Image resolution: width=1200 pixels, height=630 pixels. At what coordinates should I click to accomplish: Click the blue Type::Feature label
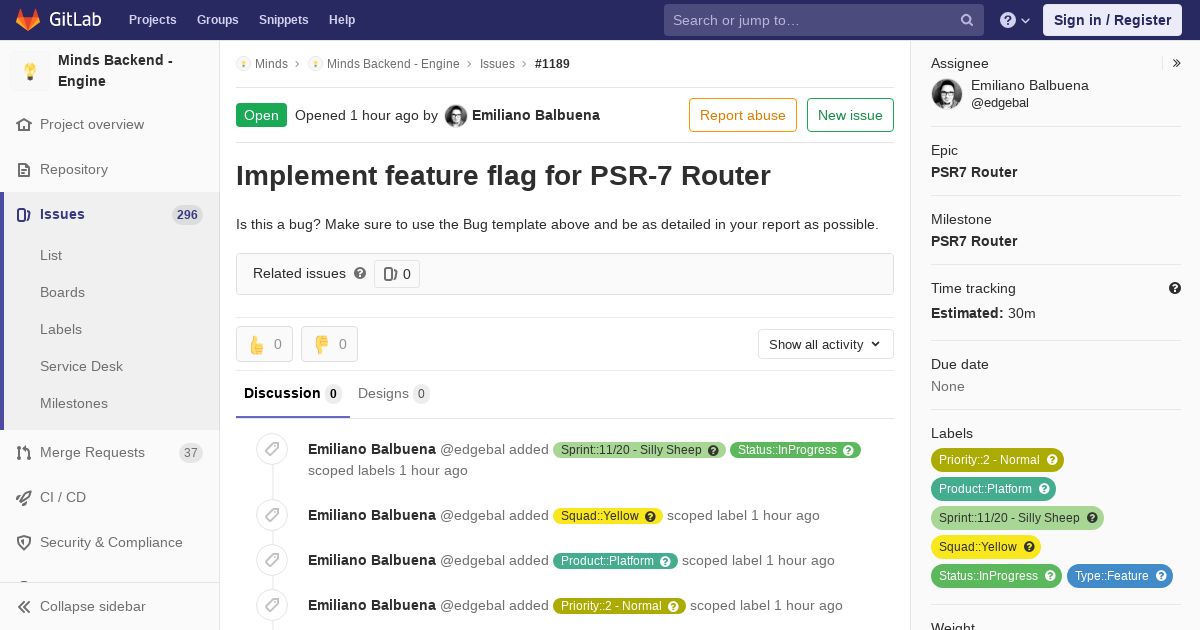(x=1119, y=576)
